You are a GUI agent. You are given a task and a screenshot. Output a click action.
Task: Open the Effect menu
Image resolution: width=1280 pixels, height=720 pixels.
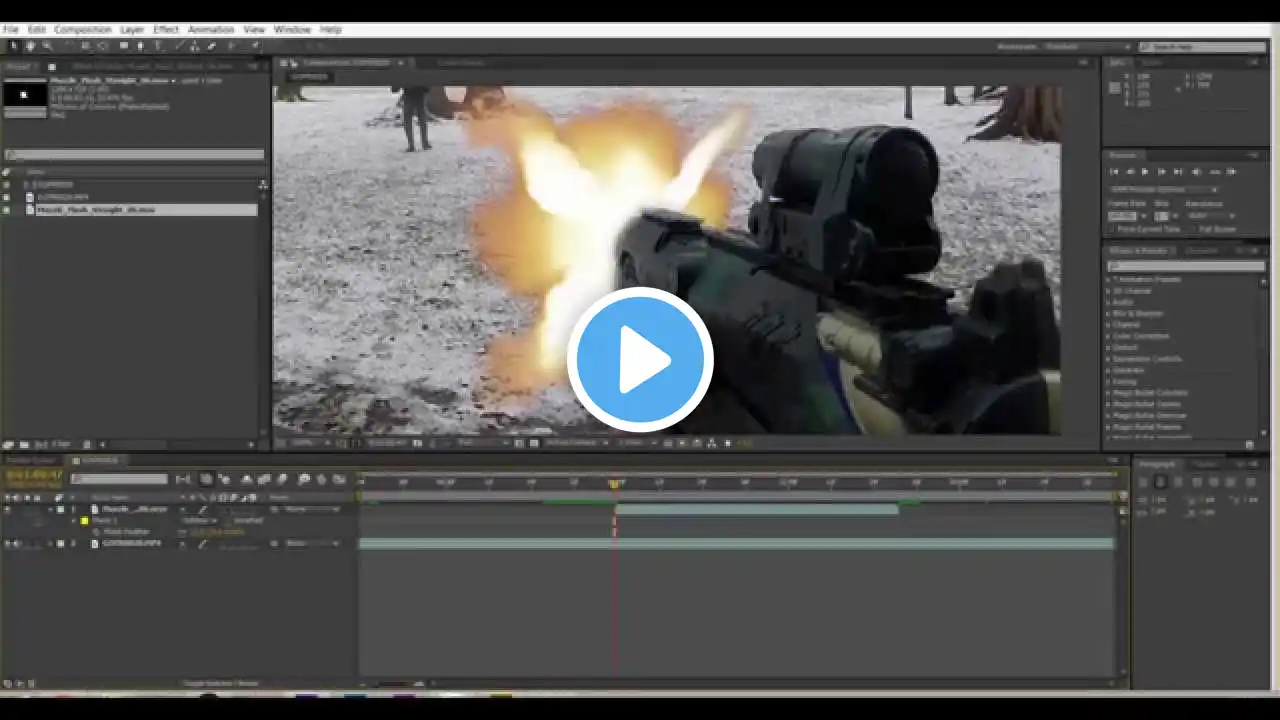tap(166, 30)
